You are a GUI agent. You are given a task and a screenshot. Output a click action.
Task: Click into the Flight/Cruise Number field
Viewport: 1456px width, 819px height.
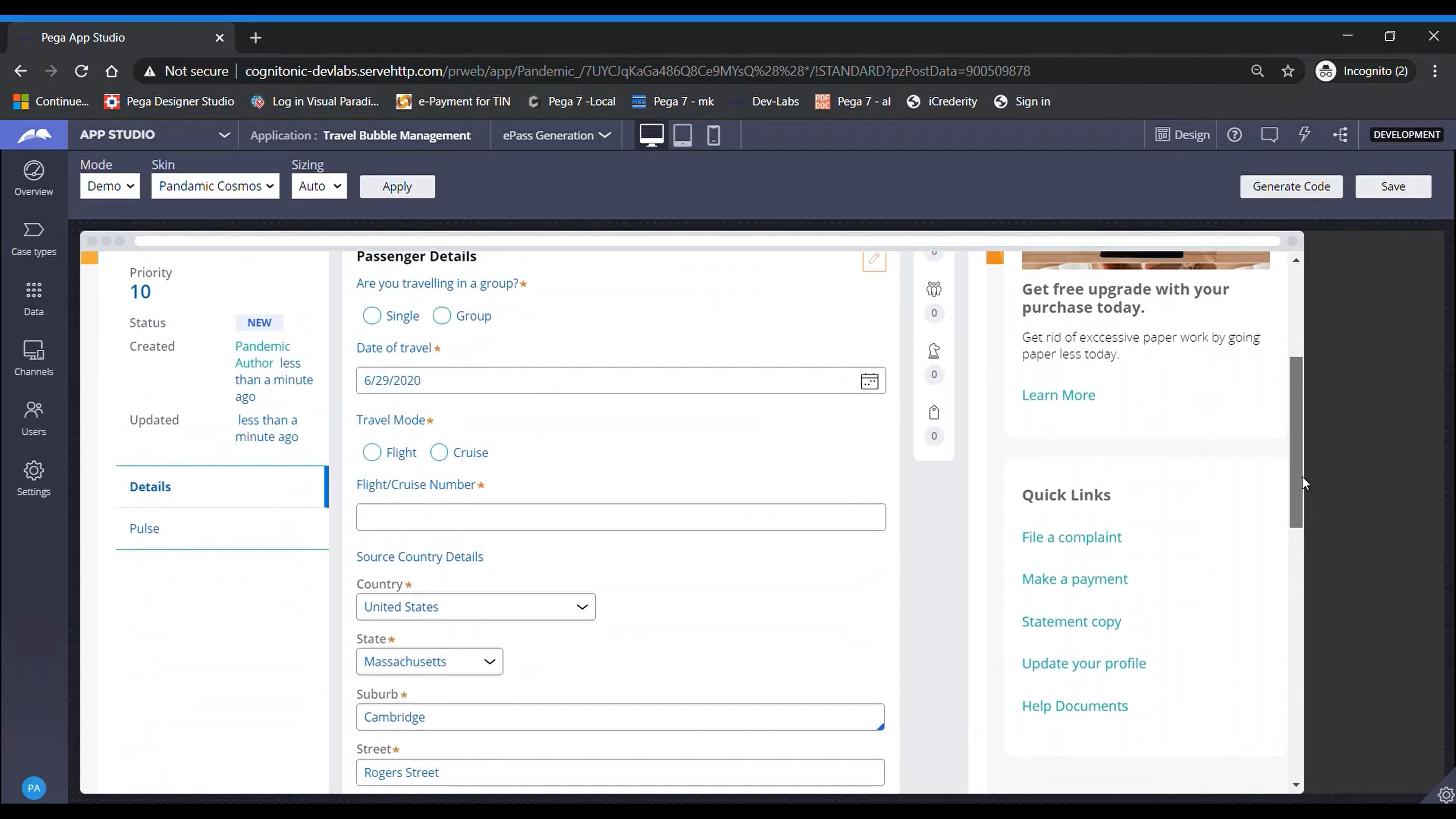click(621, 516)
